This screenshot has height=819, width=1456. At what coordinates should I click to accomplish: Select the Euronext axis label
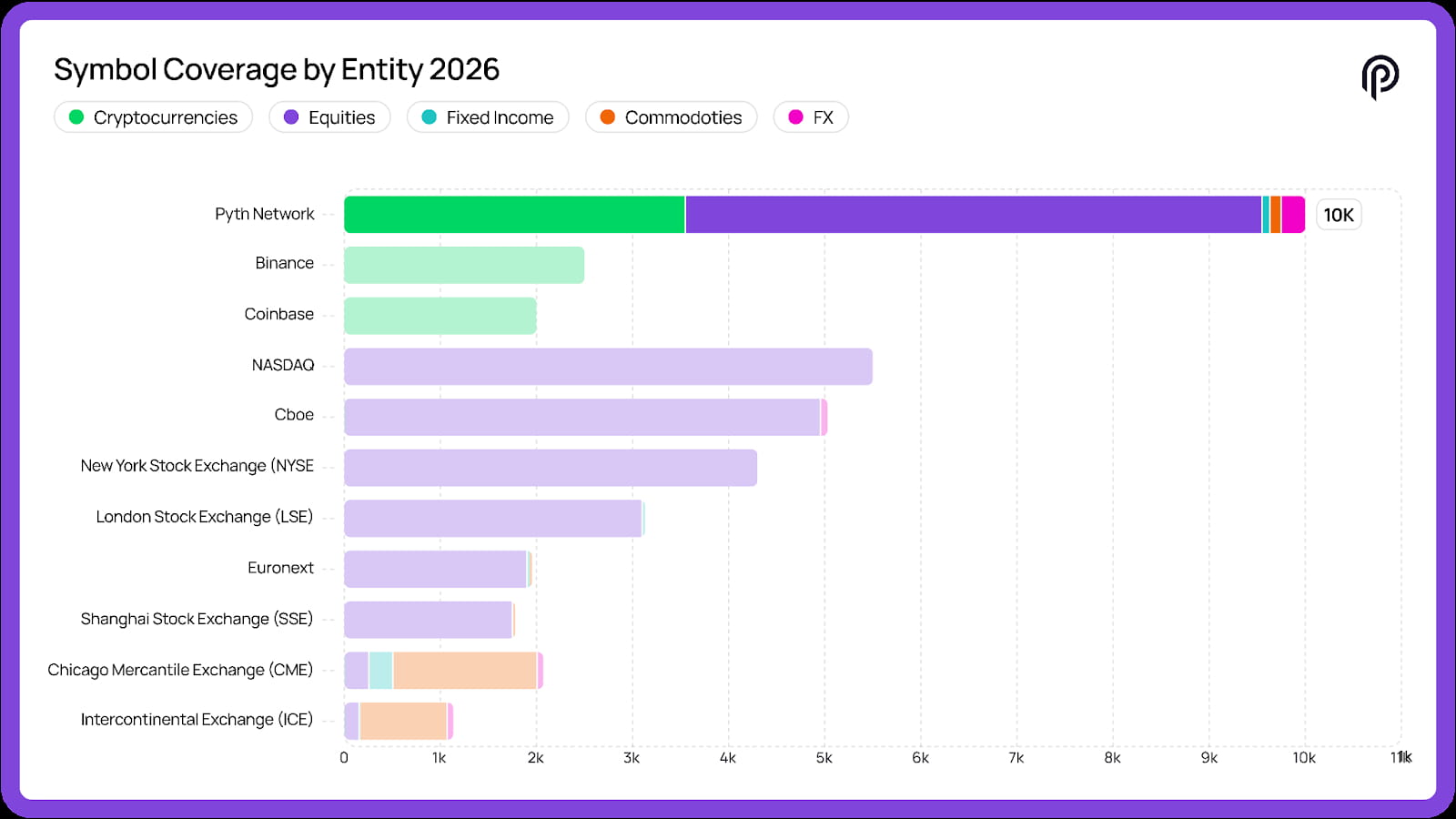[x=280, y=568]
